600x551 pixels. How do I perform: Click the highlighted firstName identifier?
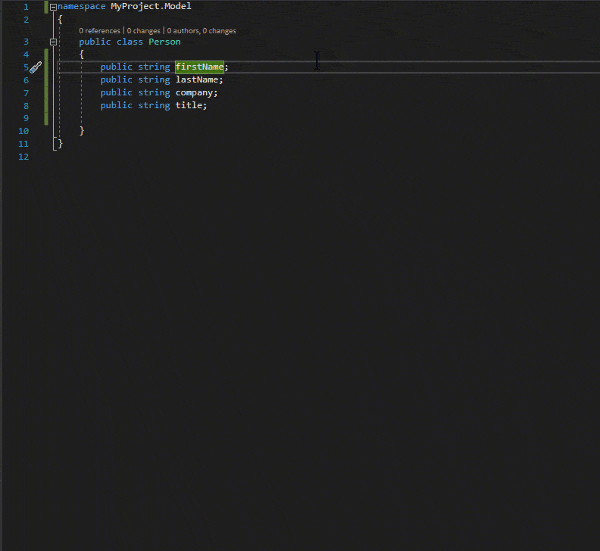(199, 67)
